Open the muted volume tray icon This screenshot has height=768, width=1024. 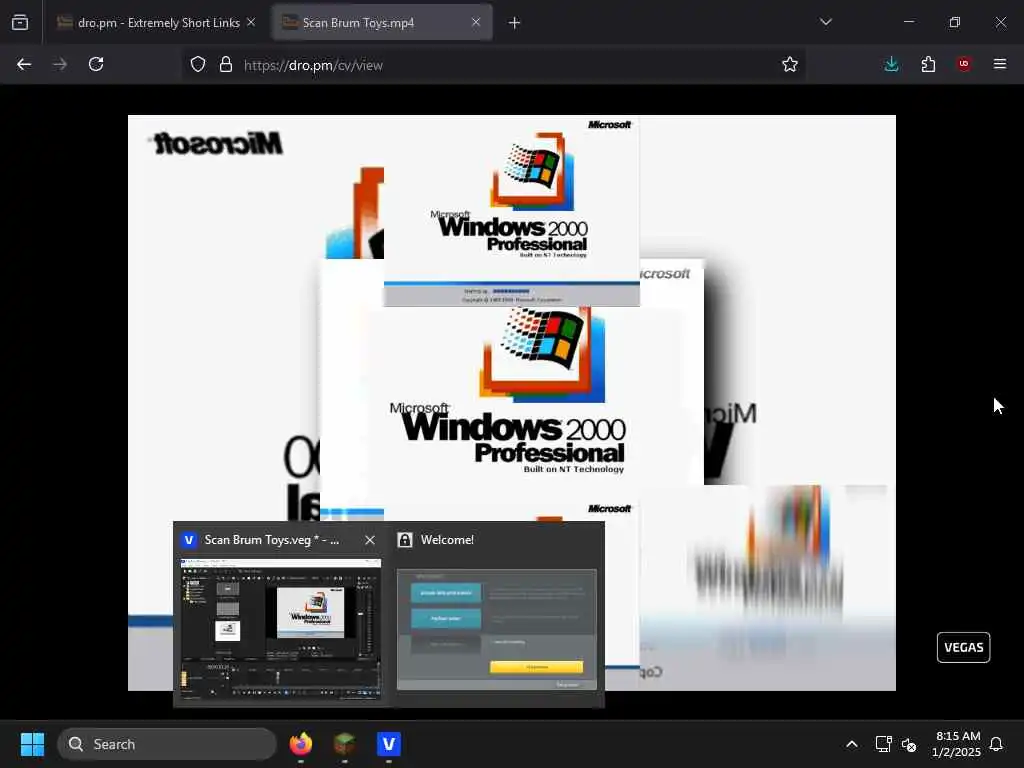[x=908, y=744]
